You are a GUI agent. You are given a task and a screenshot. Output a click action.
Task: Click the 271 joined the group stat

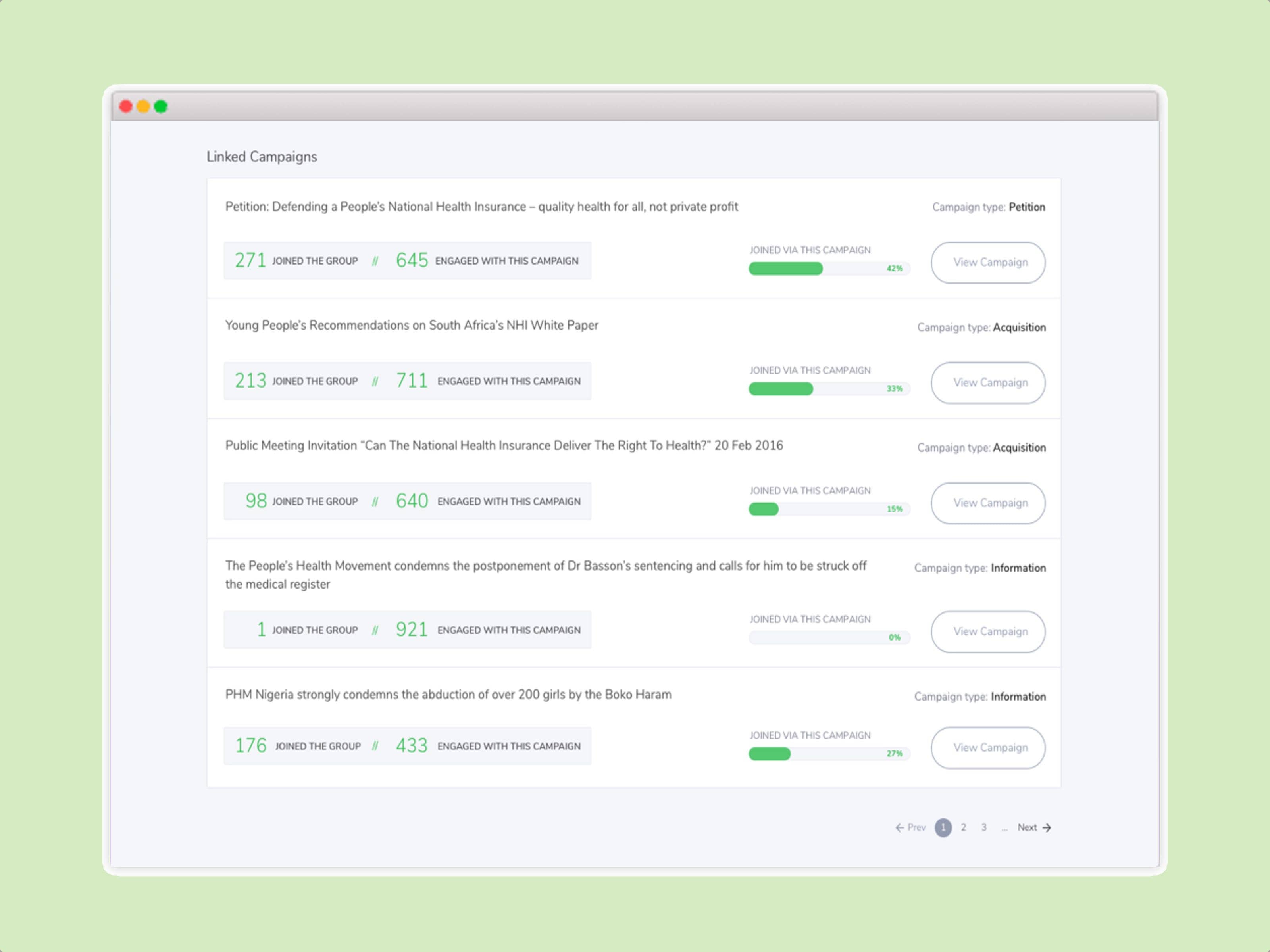tap(250, 261)
